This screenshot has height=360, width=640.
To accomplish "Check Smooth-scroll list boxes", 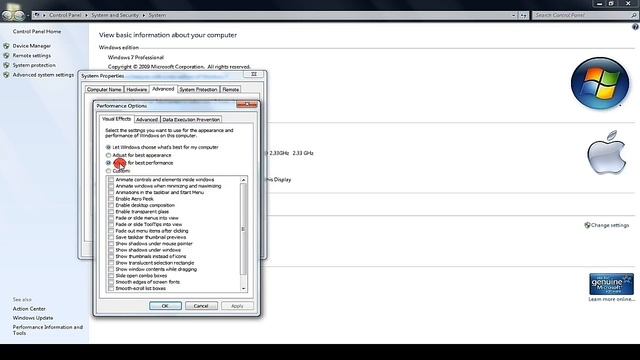I will (x=111, y=289).
